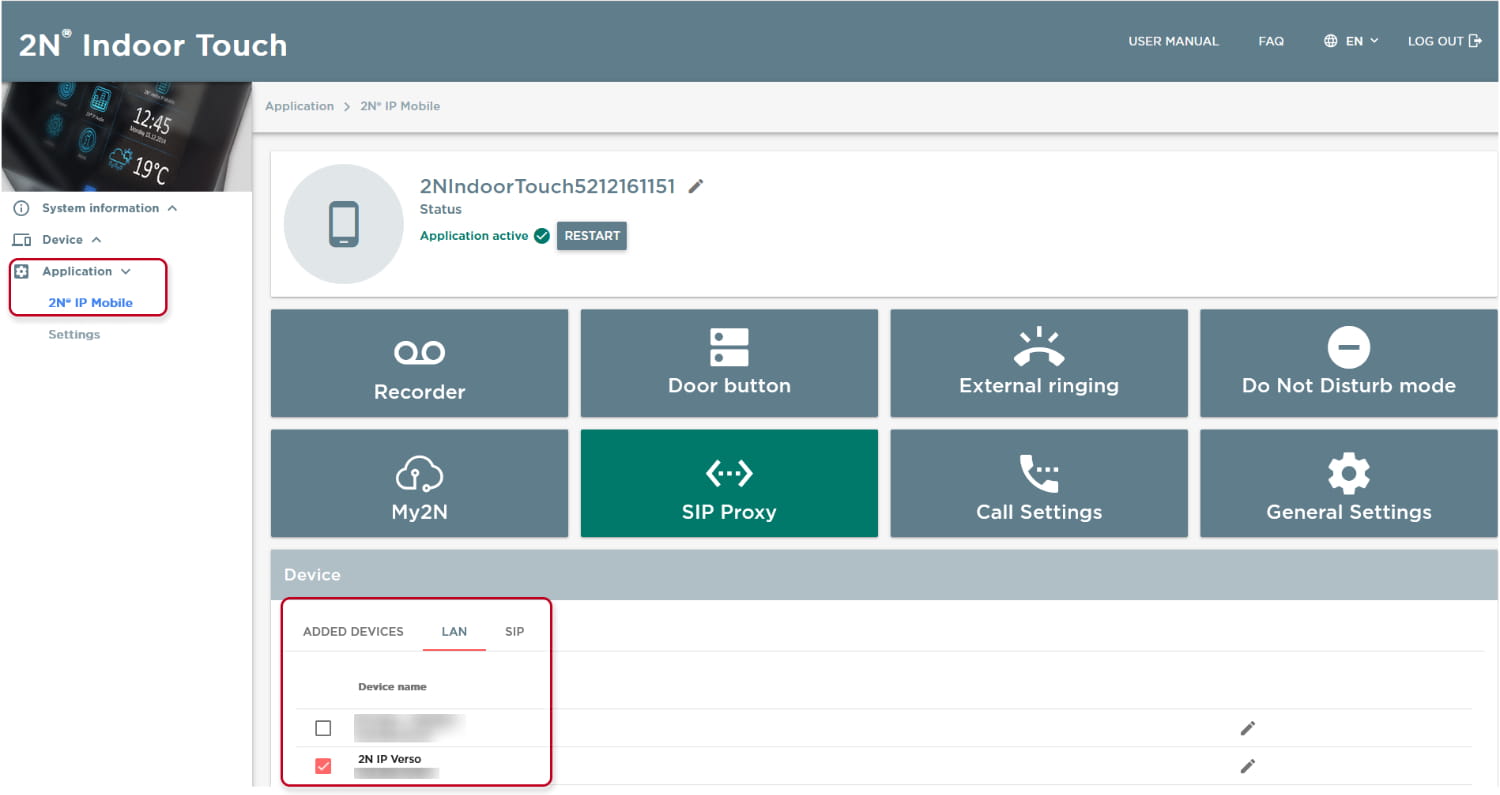This screenshot has width=1500, height=795.
Task: Open External ringing settings tile
Action: [x=1039, y=363]
